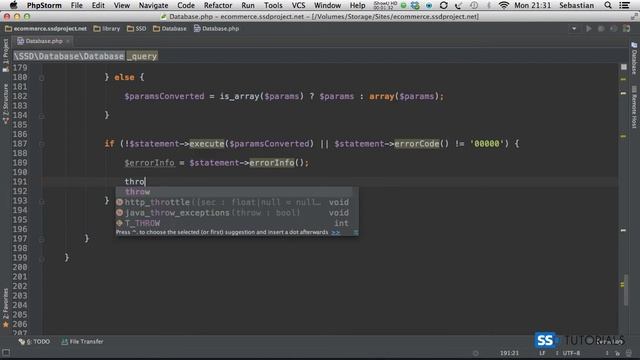Click the Database folder breadcrumb

170,29
